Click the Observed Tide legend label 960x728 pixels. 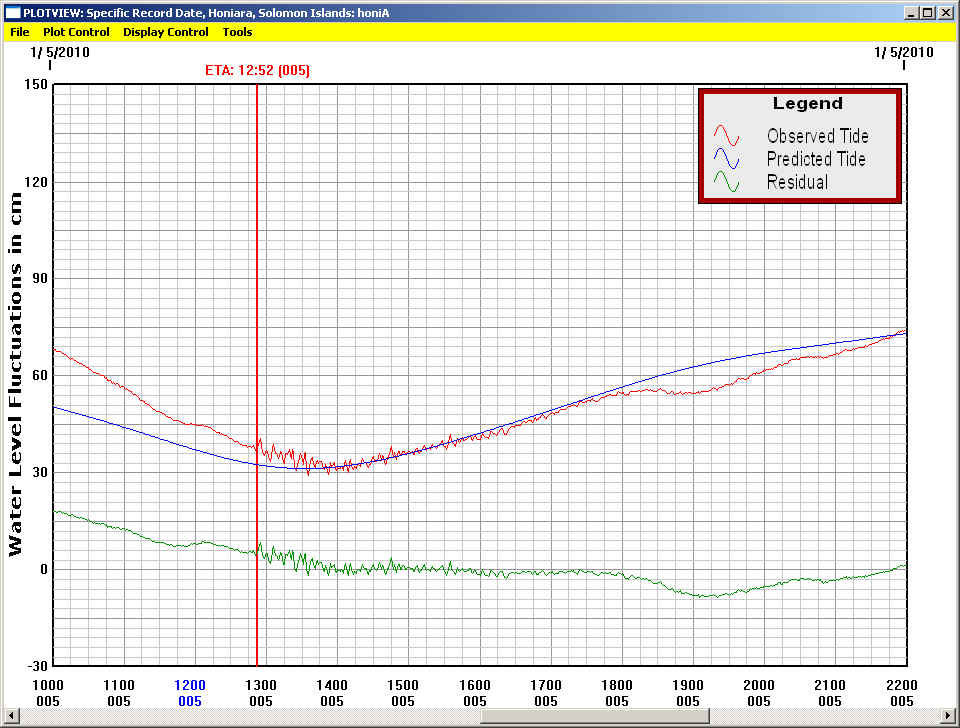[x=817, y=136]
